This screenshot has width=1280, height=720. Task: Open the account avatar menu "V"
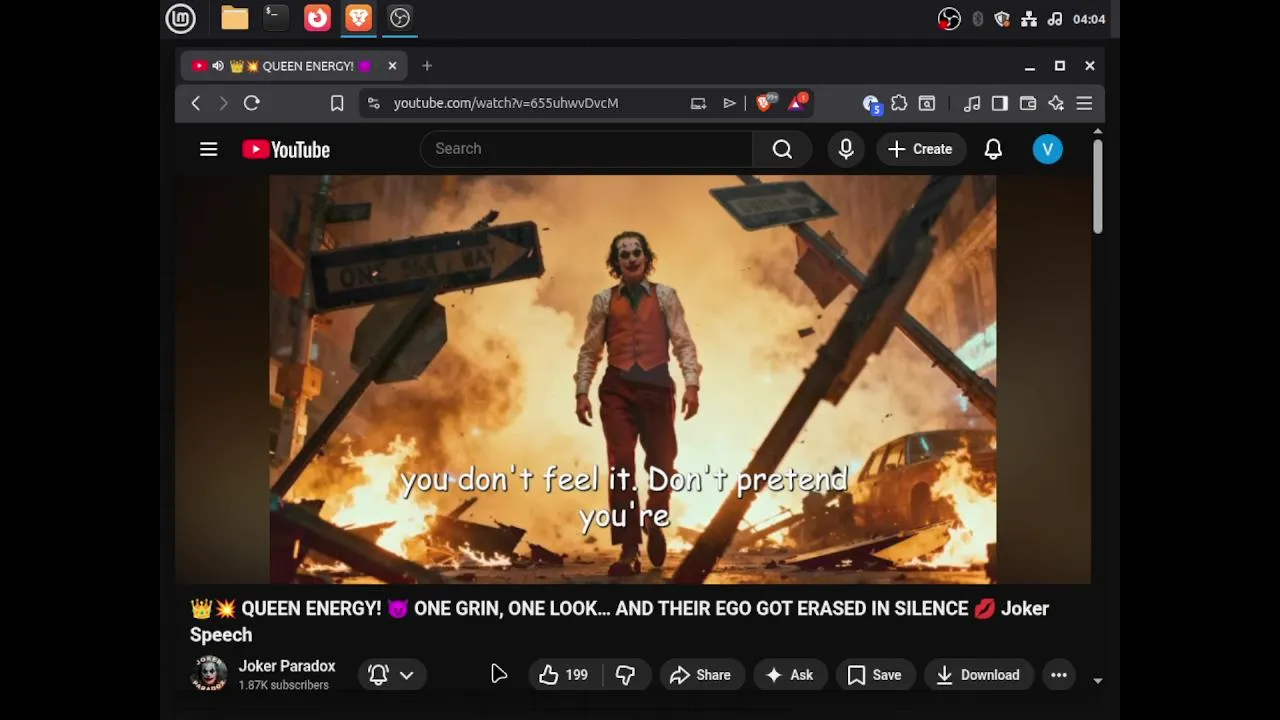click(x=1047, y=149)
